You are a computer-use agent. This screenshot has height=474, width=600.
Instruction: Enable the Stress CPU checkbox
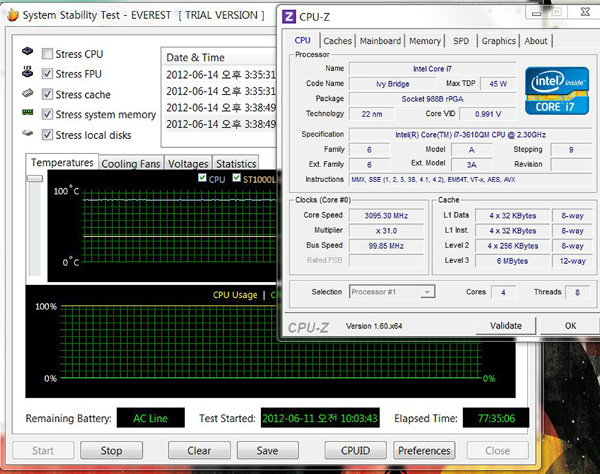(x=47, y=54)
